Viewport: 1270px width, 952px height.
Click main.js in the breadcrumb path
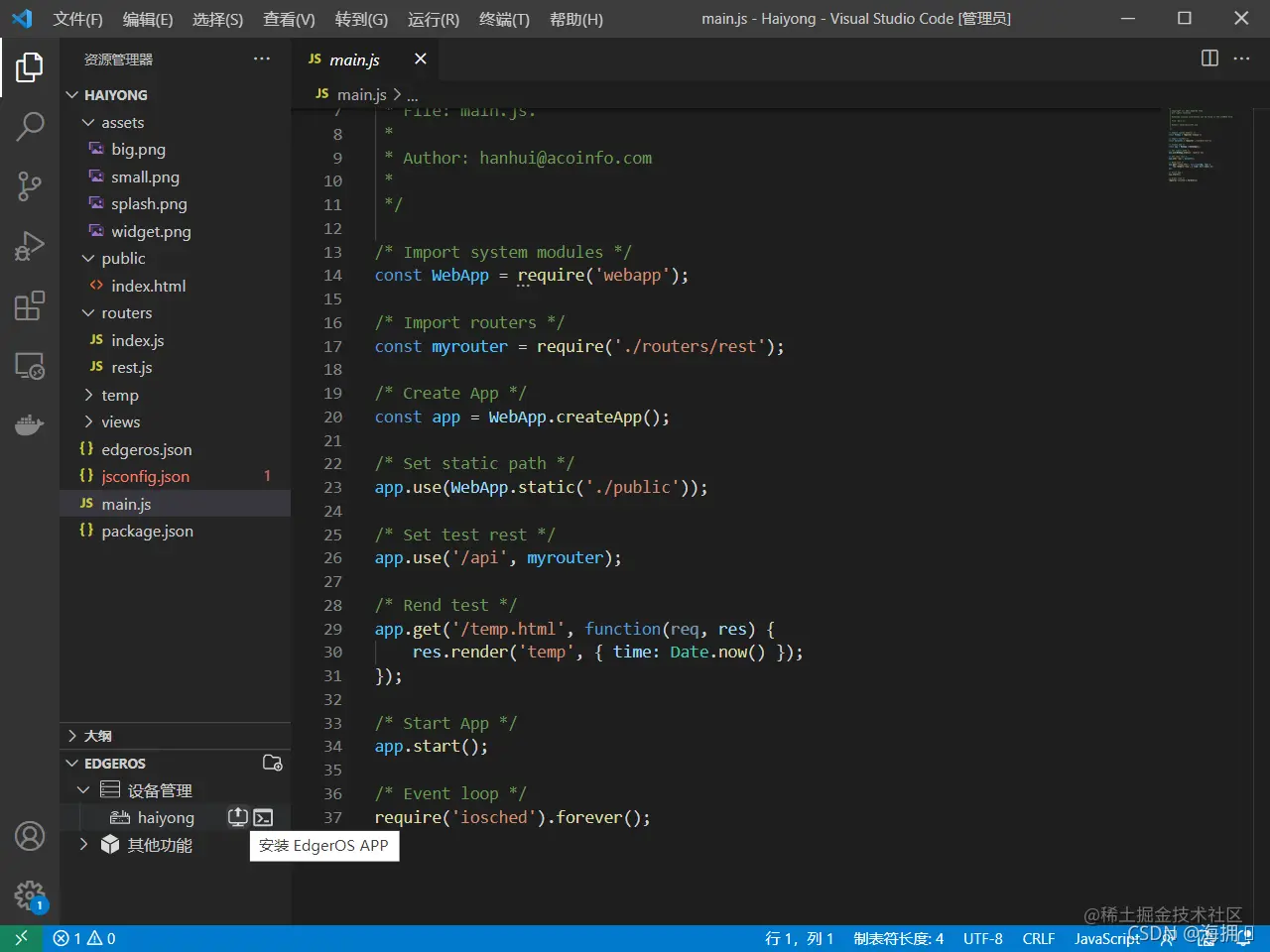[x=361, y=94]
